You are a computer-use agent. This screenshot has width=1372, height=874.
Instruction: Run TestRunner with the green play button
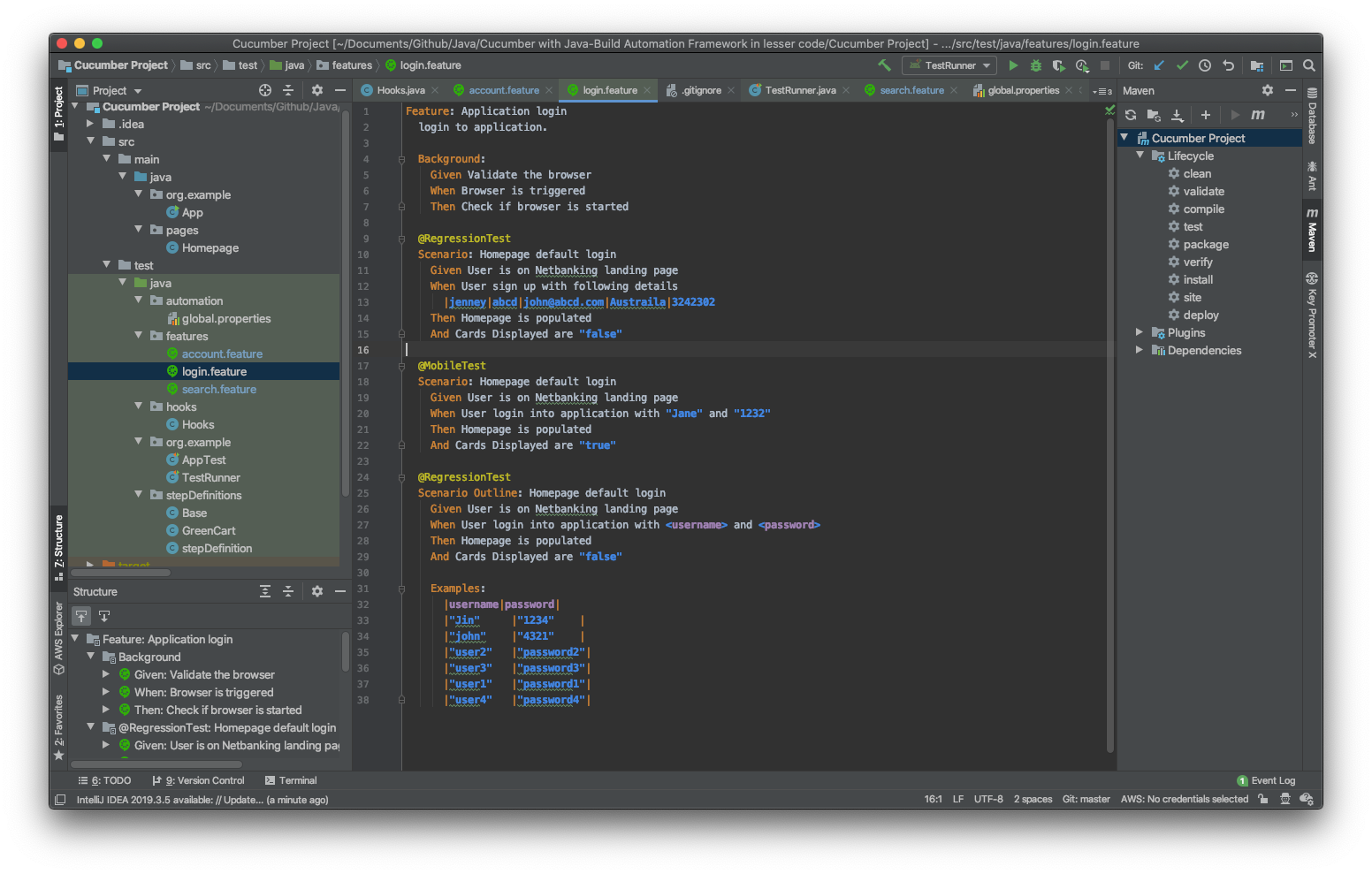(1013, 65)
